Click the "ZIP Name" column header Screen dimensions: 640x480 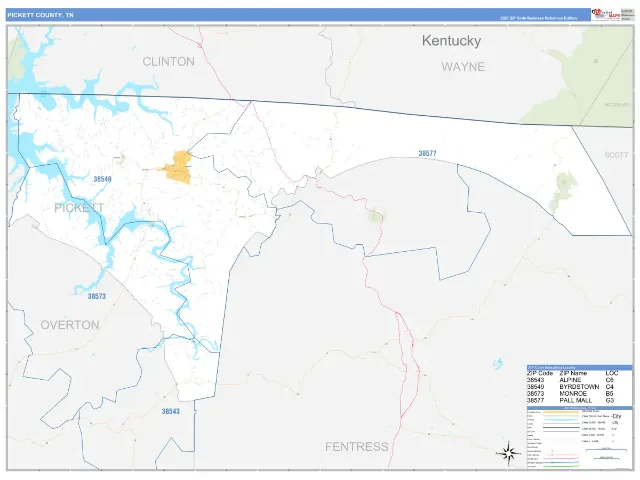[573, 373]
